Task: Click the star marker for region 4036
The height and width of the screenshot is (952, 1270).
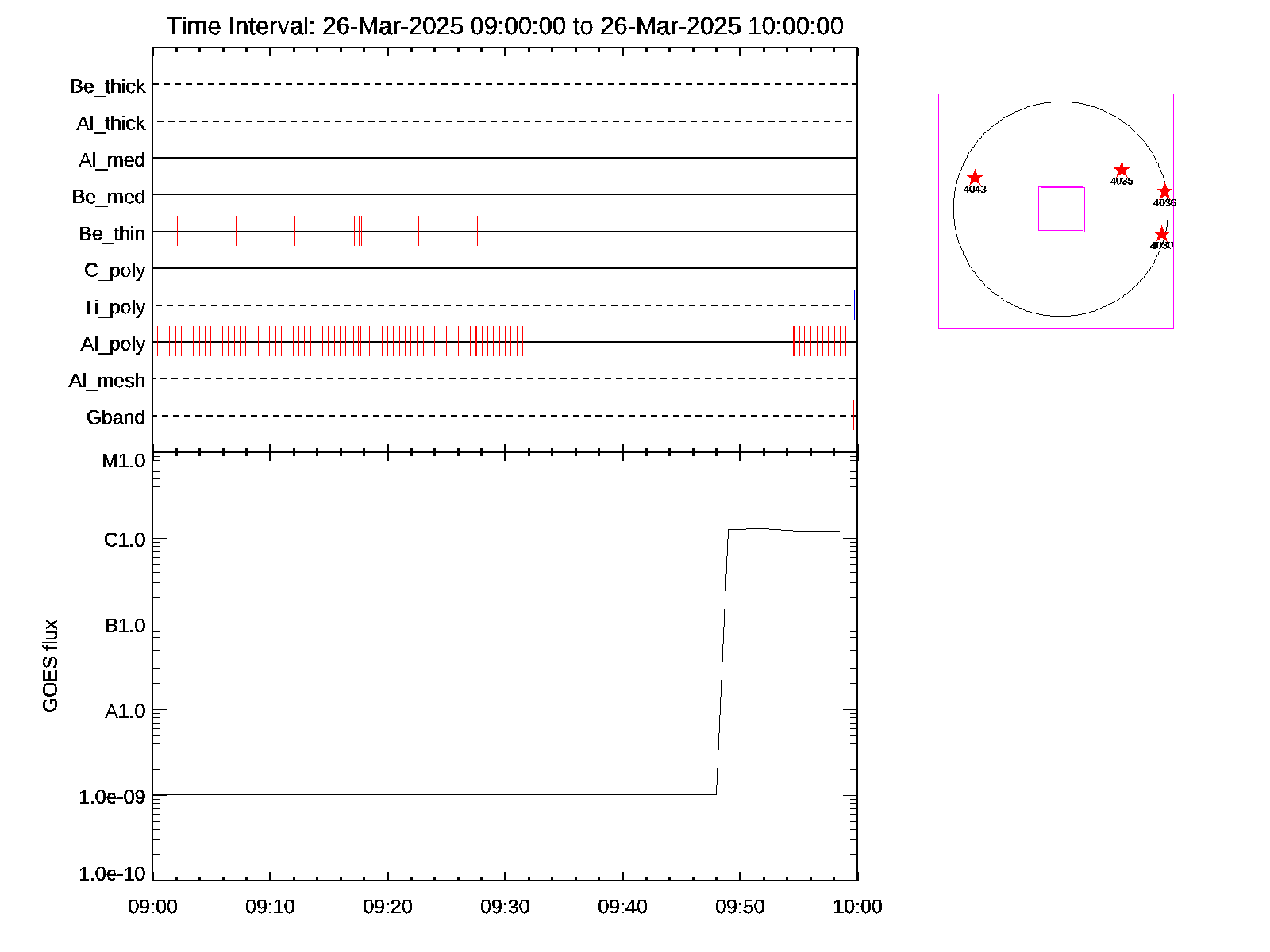Action: 1164,191
